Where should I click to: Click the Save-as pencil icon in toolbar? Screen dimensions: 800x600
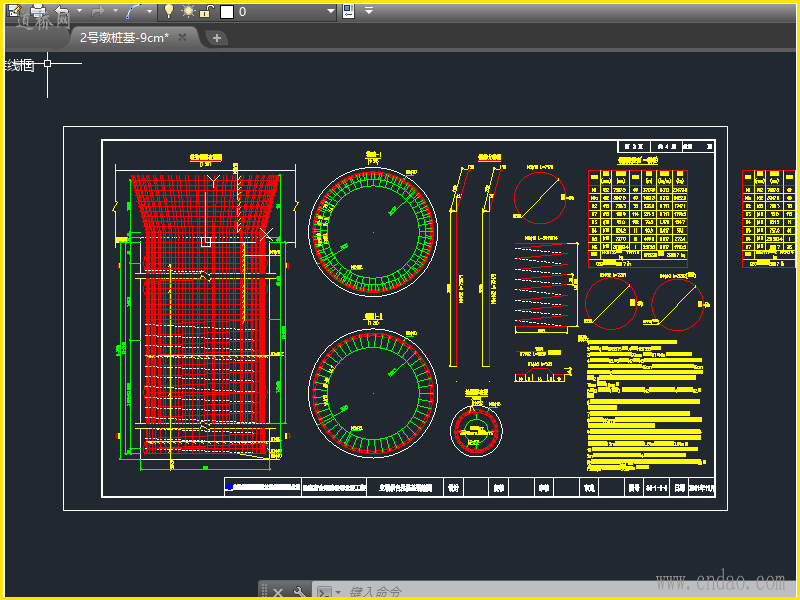(x=14, y=11)
